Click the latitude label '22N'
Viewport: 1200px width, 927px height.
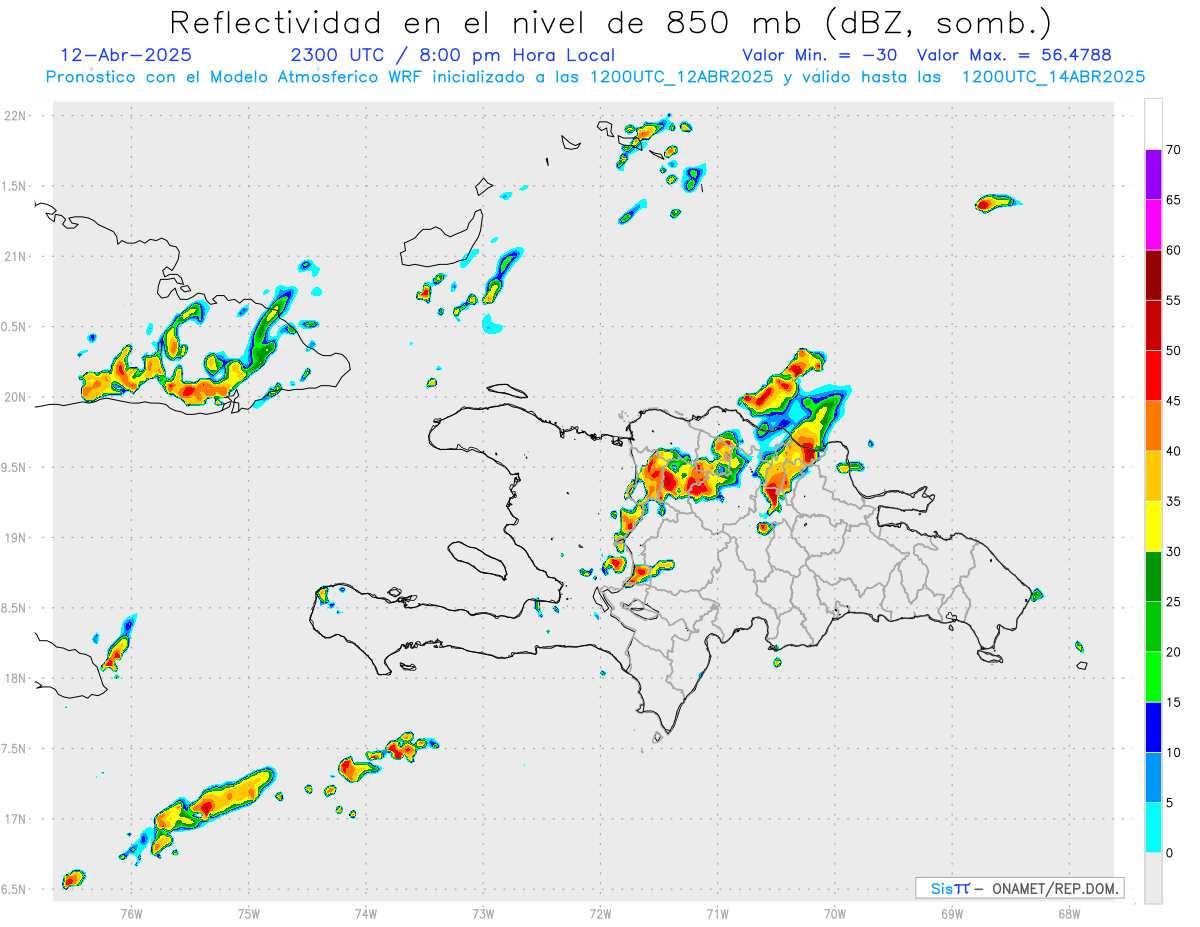pyautogui.click(x=17, y=116)
